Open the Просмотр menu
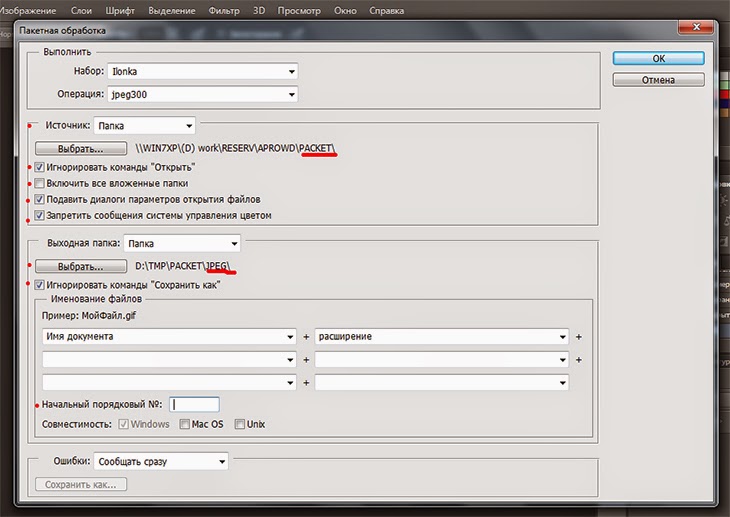Screen dimensions: 730x517 (299, 11)
